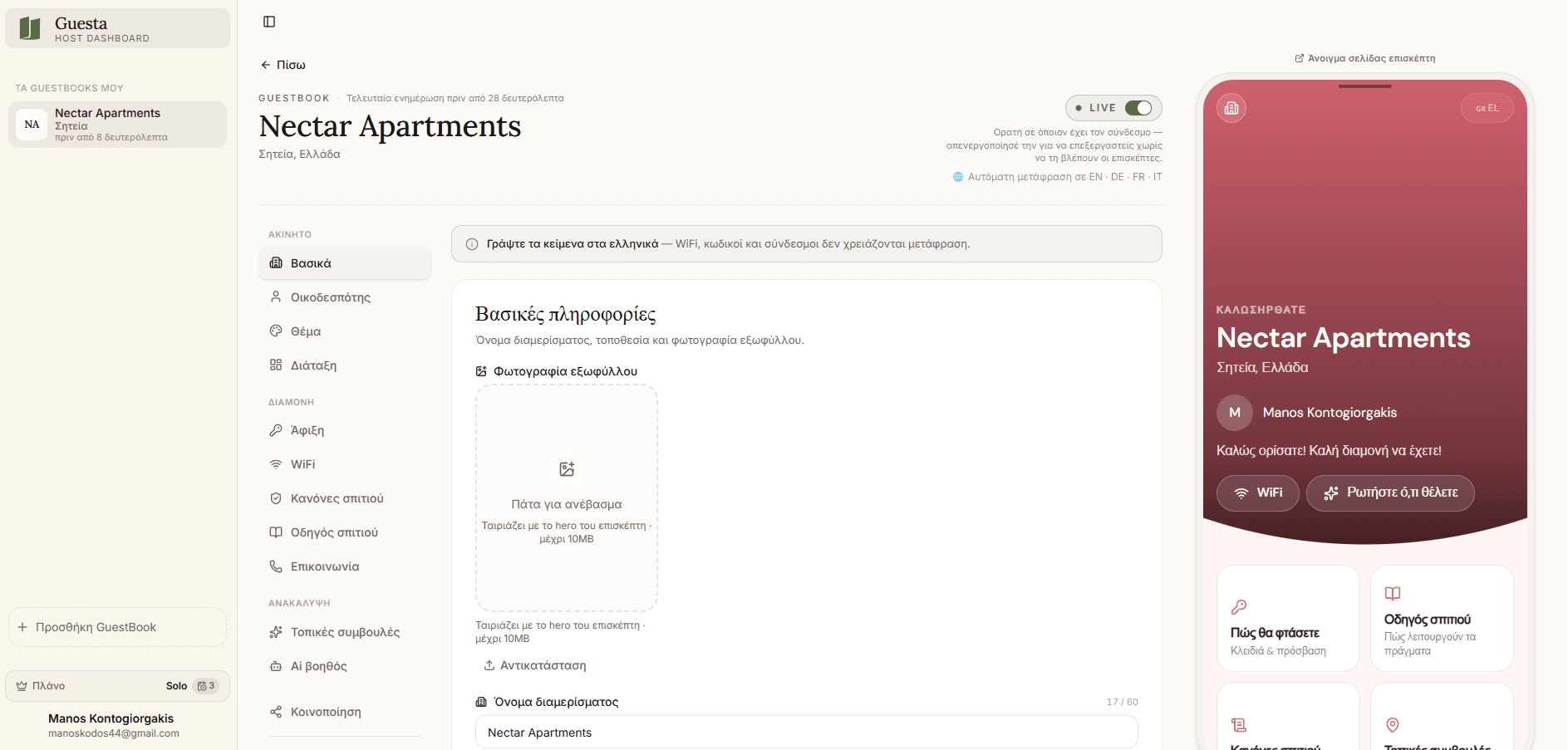Select Nectar Apartments guestbook in sidebar
Viewport: 1568px width, 750px height.
click(x=117, y=125)
